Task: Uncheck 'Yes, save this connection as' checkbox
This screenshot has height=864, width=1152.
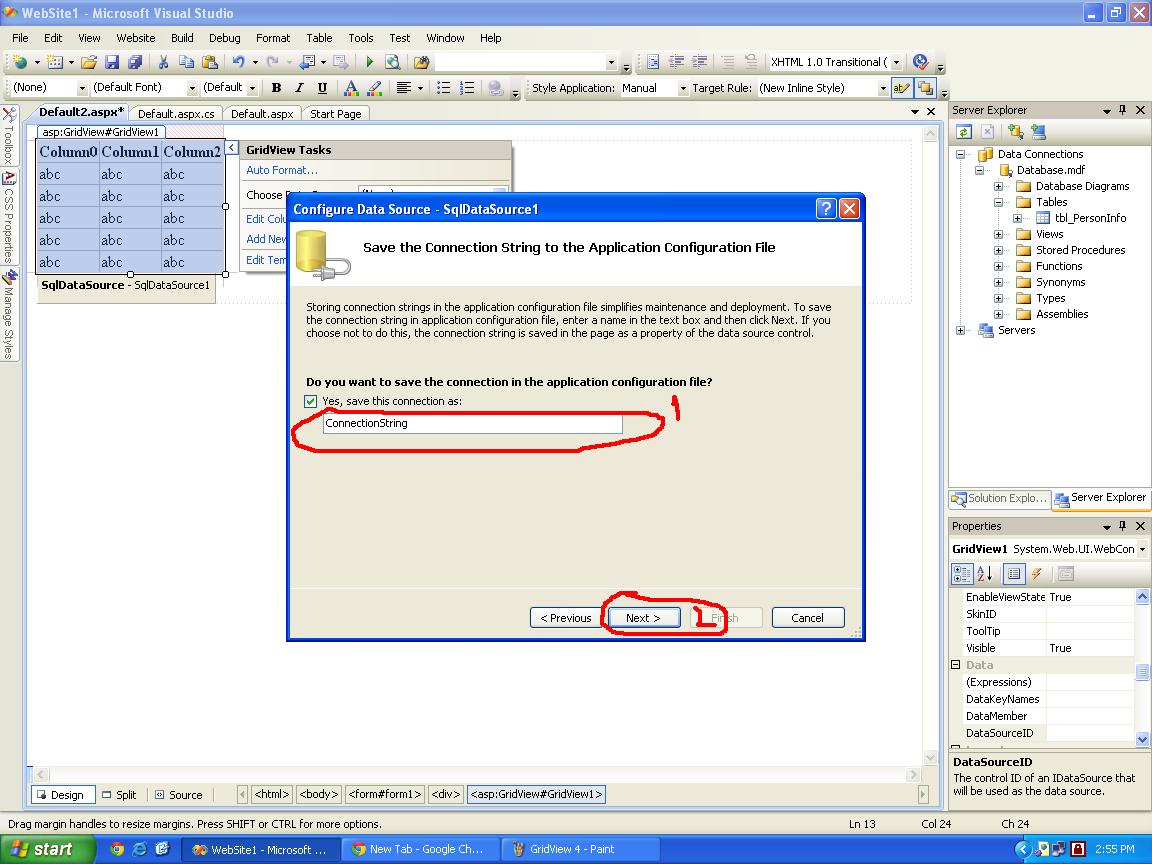Action: pyautogui.click(x=310, y=401)
